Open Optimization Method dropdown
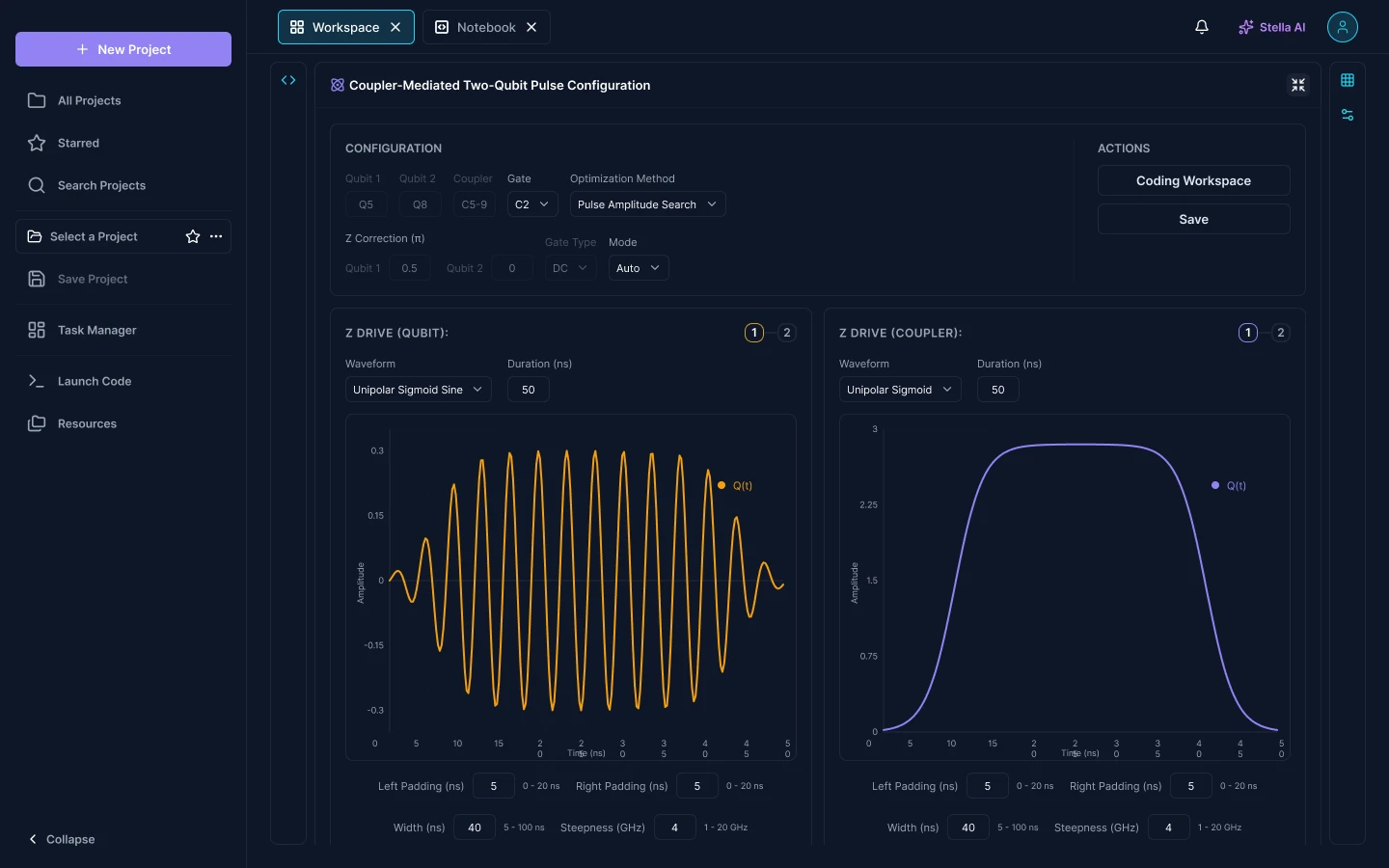Image resolution: width=1389 pixels, height=868 pixels. click(x=648, y=204)
